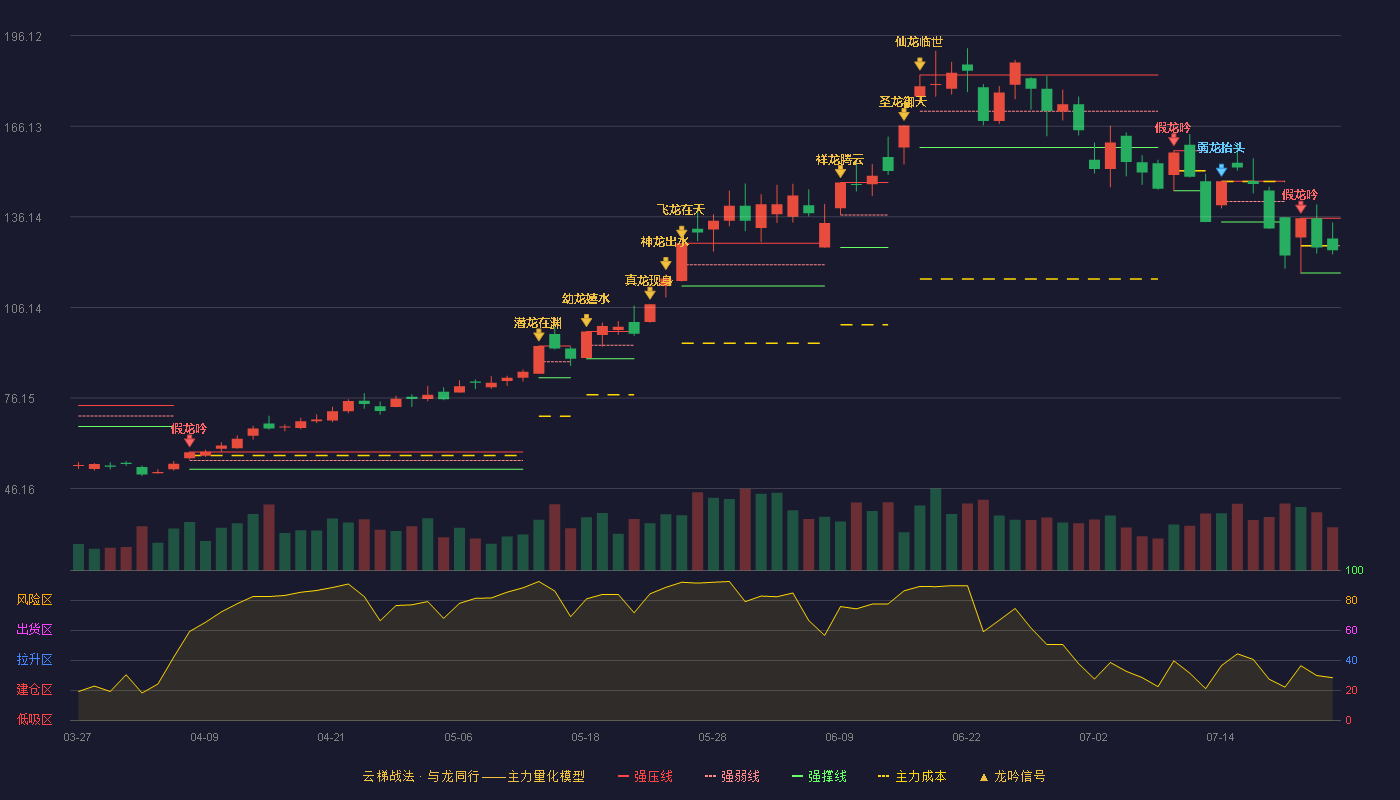Click the 196.12 price axis label
The width and height of the screenshot is (1400, 800).
click(x=22, y=37)
